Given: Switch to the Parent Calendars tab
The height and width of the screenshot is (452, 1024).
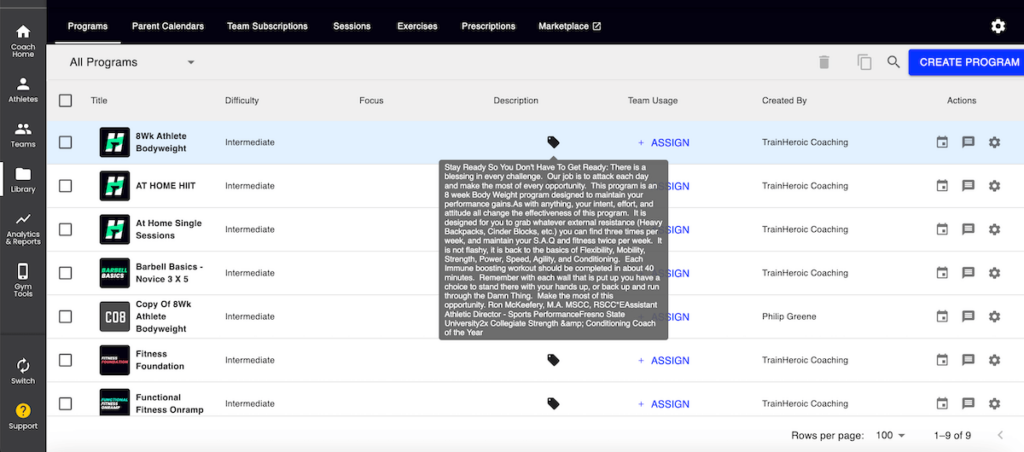Looking at the screenshot, I should (168, 25).
